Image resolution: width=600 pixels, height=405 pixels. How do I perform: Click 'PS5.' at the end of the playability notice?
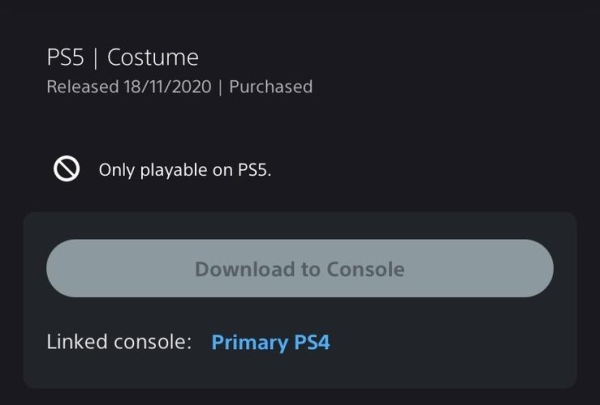click(x=254, y=170)
